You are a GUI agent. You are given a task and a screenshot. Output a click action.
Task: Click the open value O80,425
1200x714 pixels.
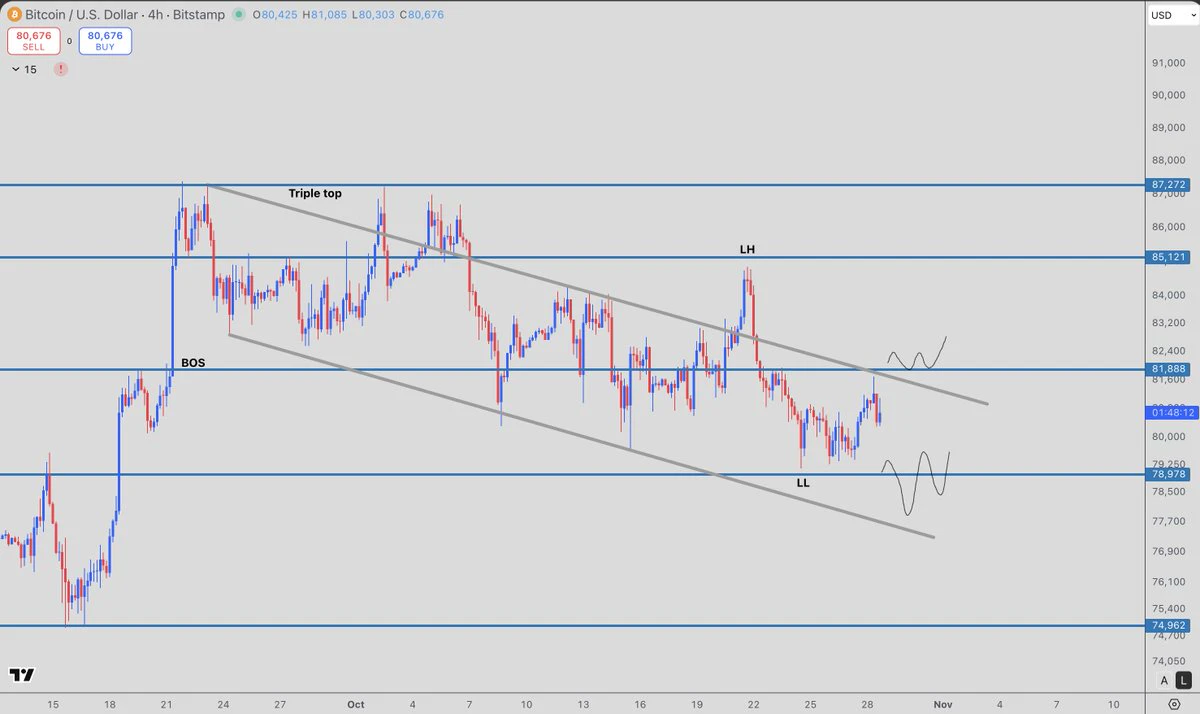pyautogui.click(x=274, y=15)
